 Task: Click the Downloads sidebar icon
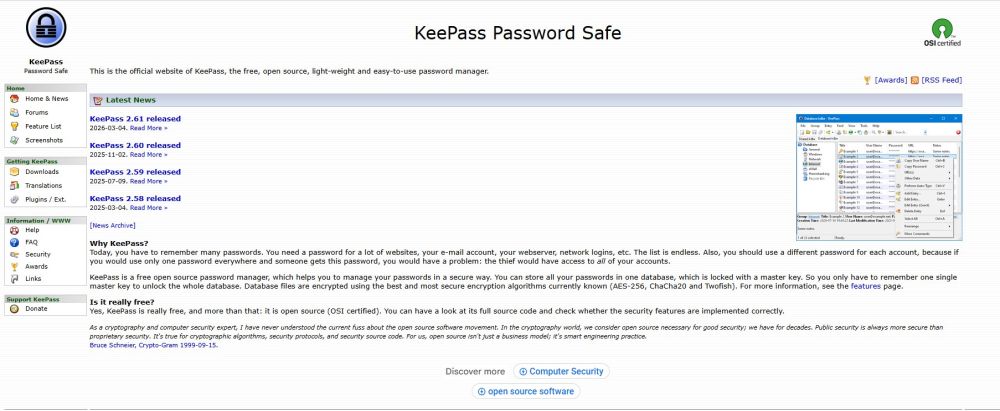coord(14,172)
